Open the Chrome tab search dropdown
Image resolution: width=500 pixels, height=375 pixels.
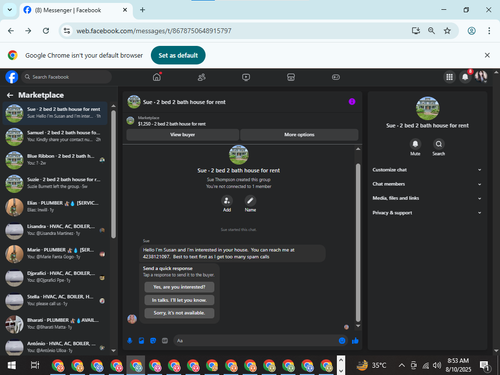(x=10, y=10)
